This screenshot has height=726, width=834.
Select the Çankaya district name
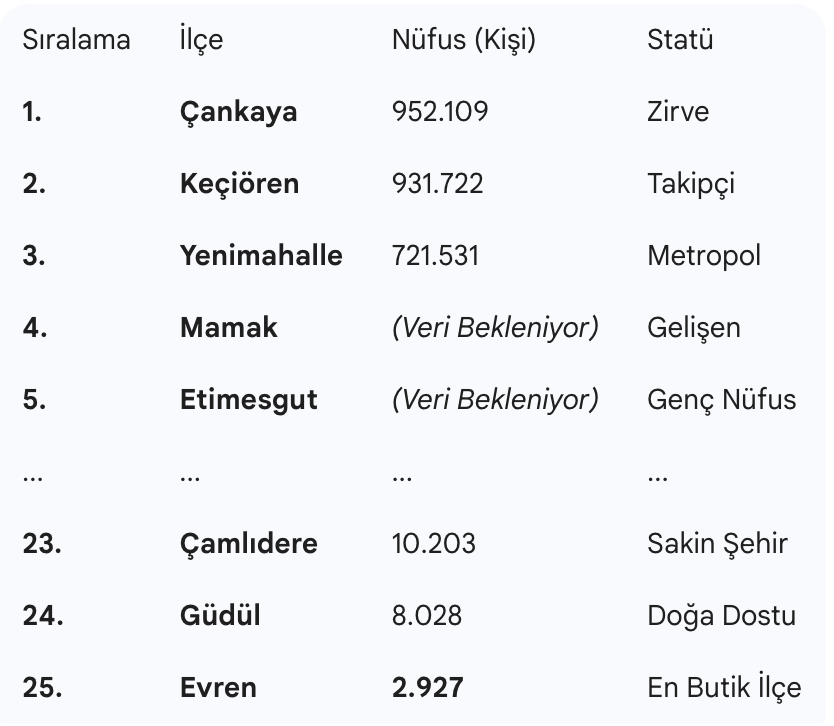coord(238,112)
